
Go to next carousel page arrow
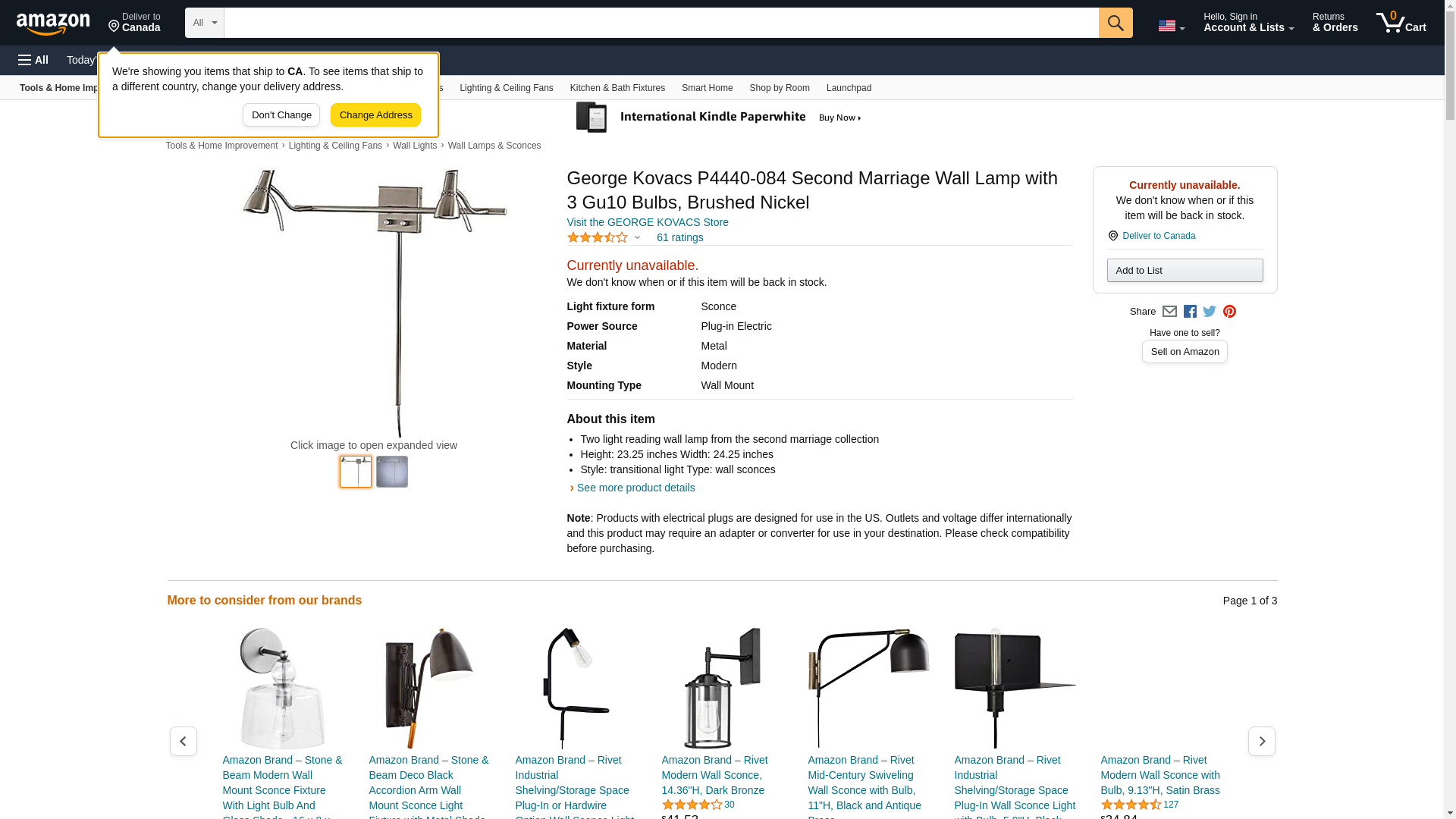coord(1261,742)
